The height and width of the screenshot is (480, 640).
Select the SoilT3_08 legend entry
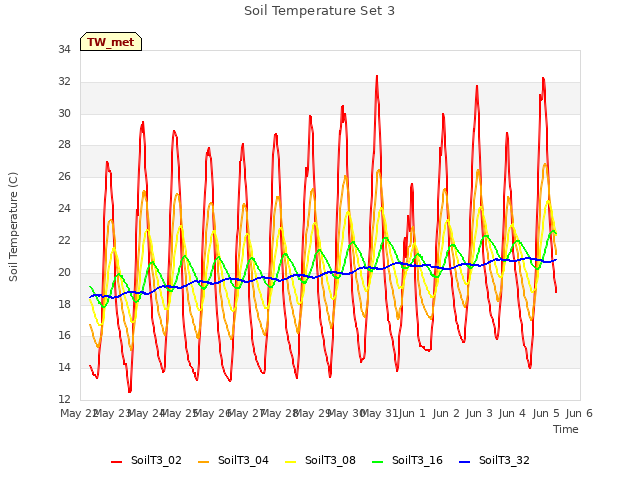[320, 461]
